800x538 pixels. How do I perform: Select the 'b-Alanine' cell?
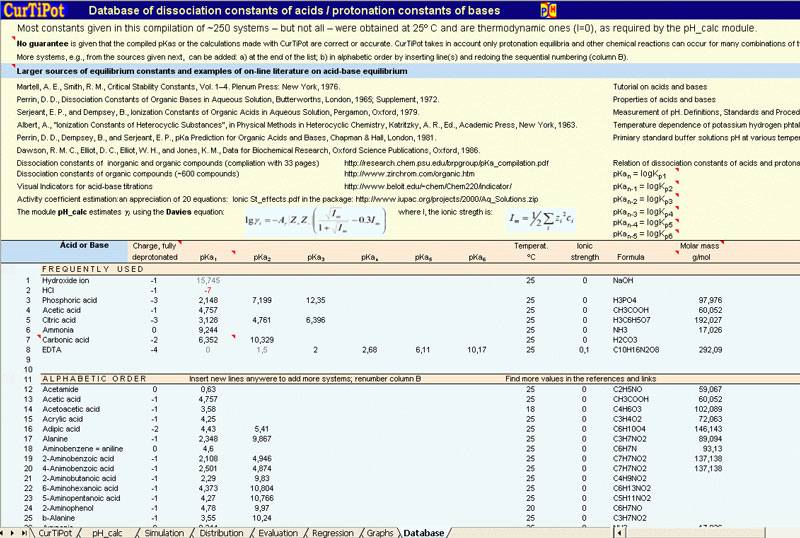(x=59, y=518)
